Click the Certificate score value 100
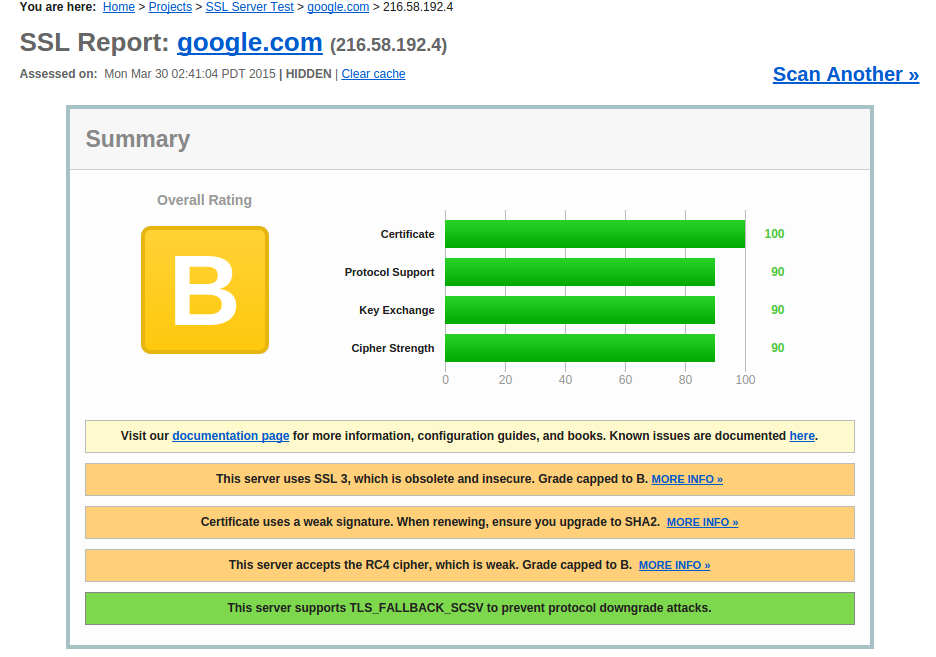This screenshot has height=657, width=936. (x=774, y=234)
